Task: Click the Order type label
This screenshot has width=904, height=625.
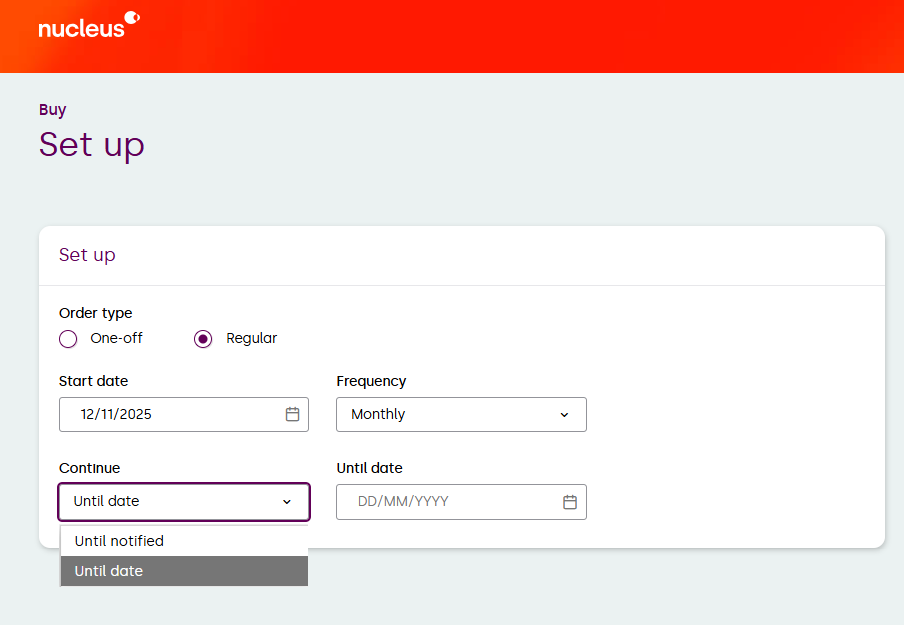Action: [x=95, y=313]
